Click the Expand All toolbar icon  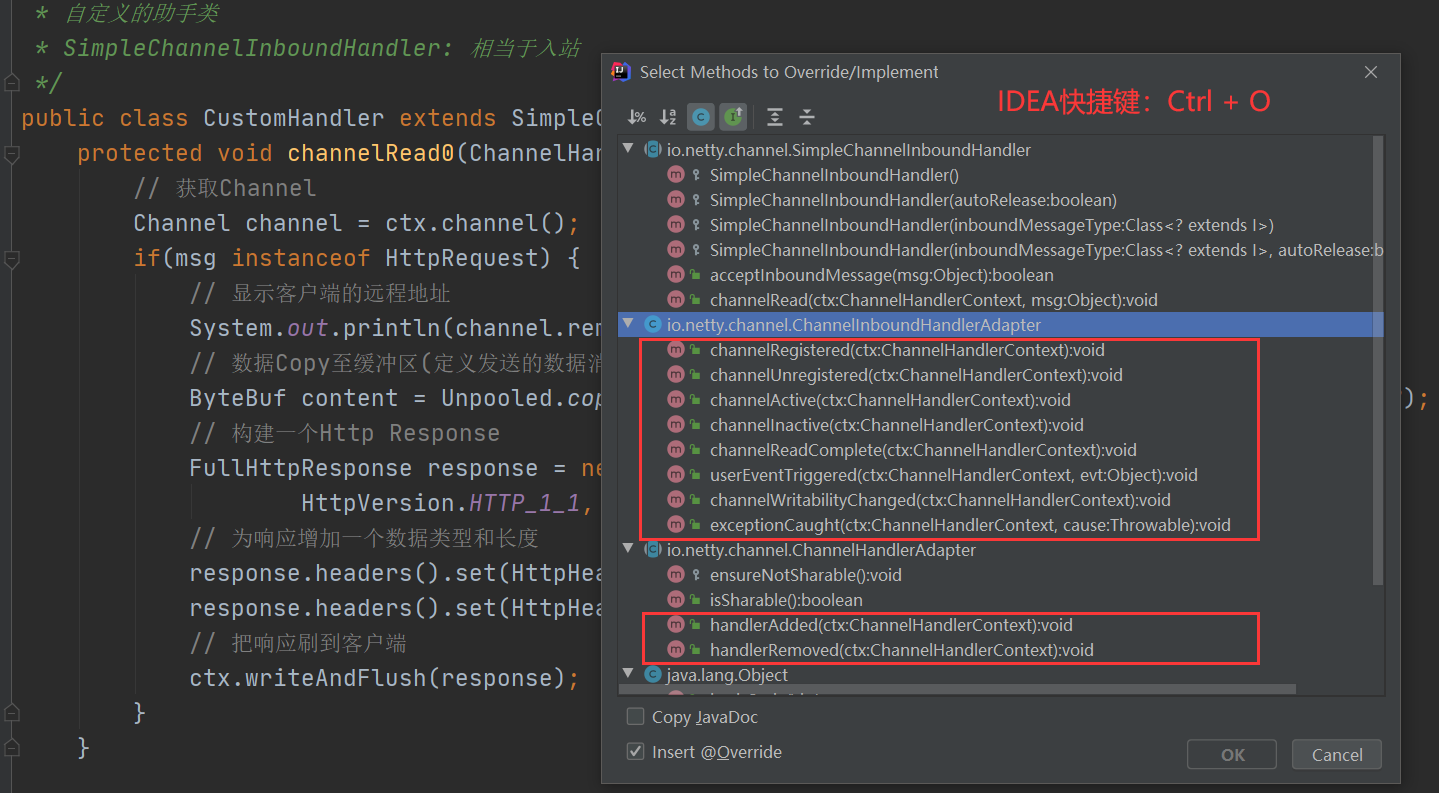pos(774,117)
